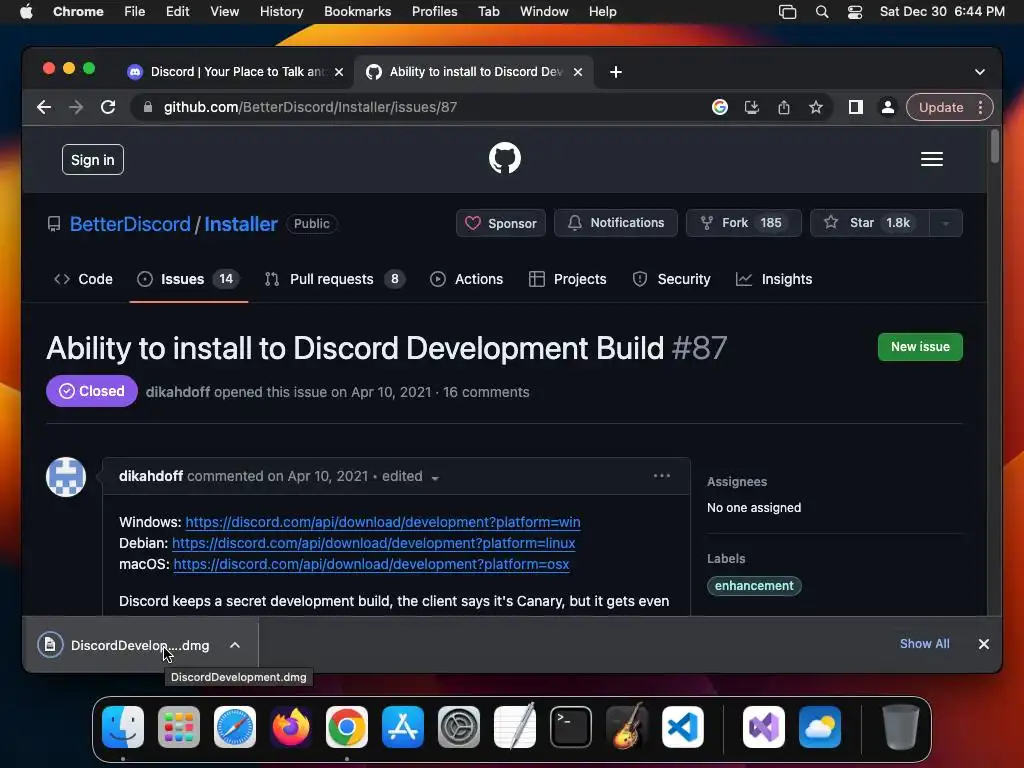Open Terminal from the Dock
This screenshot has height=768, width=1024.
[x=571, y=727]
